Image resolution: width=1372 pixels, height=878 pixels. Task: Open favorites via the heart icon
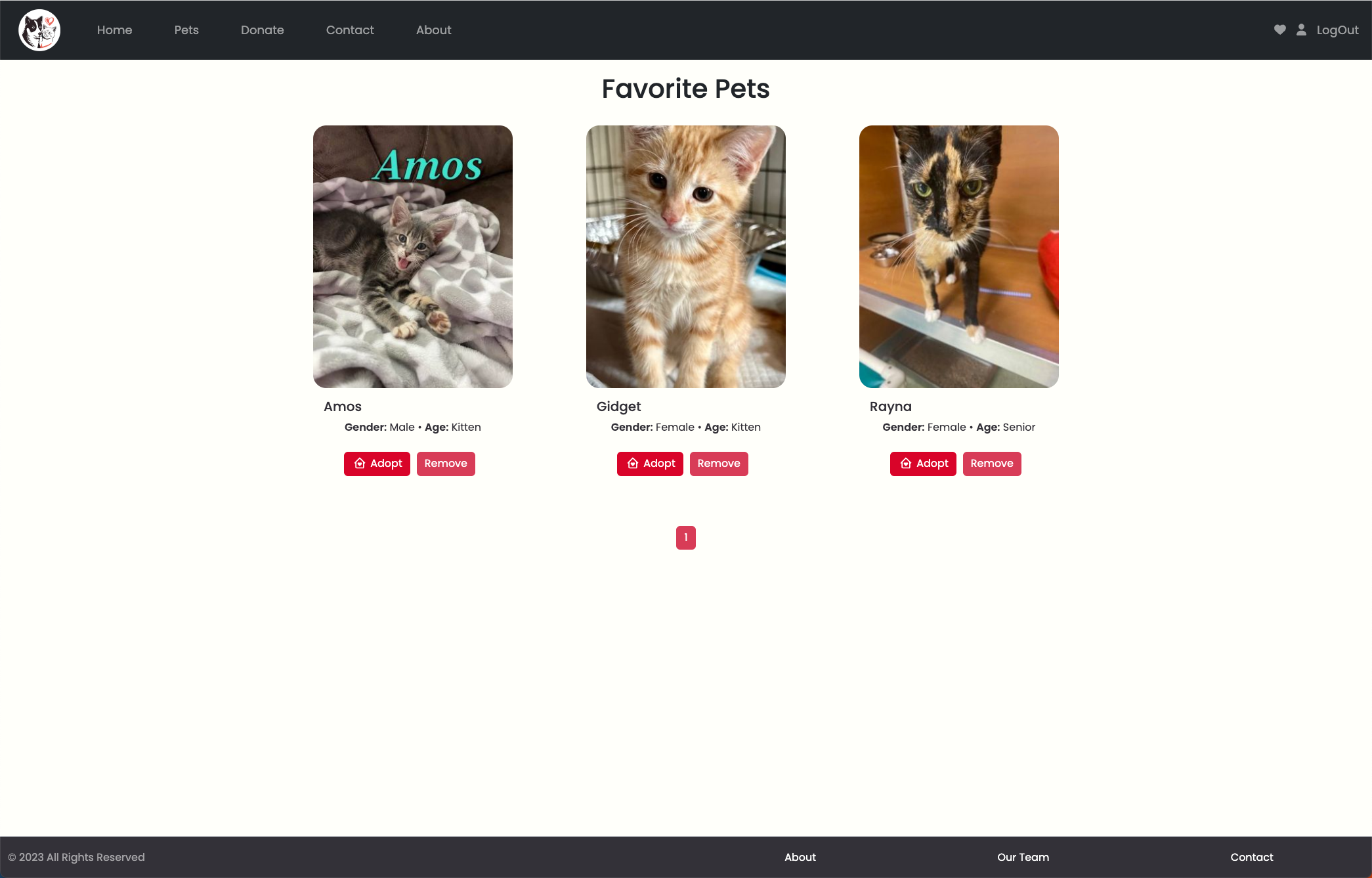[x=1279, y=30]
